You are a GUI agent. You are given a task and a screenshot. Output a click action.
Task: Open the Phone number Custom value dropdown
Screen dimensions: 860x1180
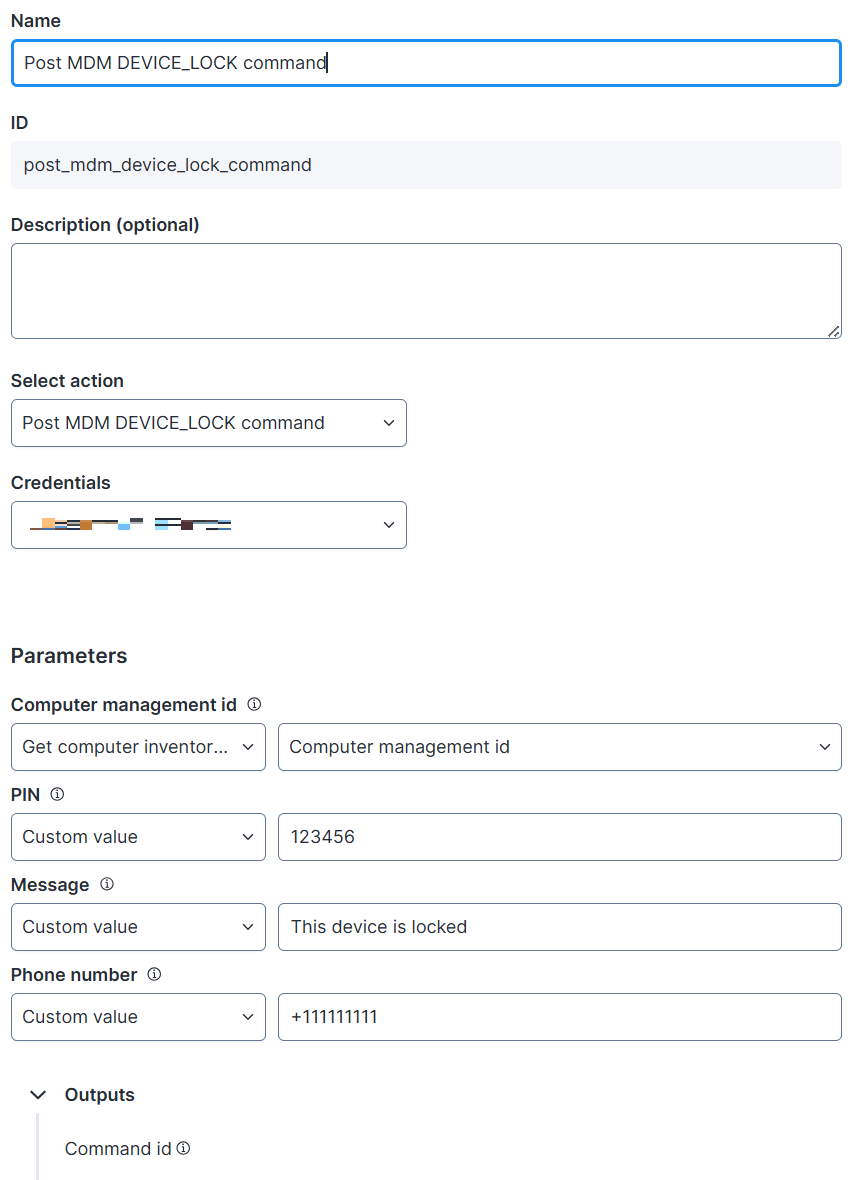tap(138, 1017)
